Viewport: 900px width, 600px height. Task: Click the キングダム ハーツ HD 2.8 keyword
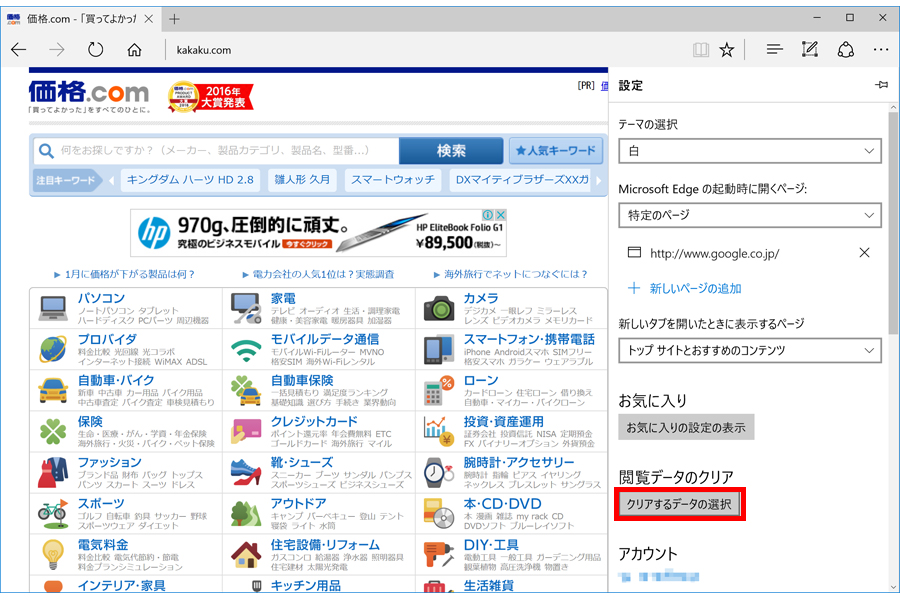(190, 180)
